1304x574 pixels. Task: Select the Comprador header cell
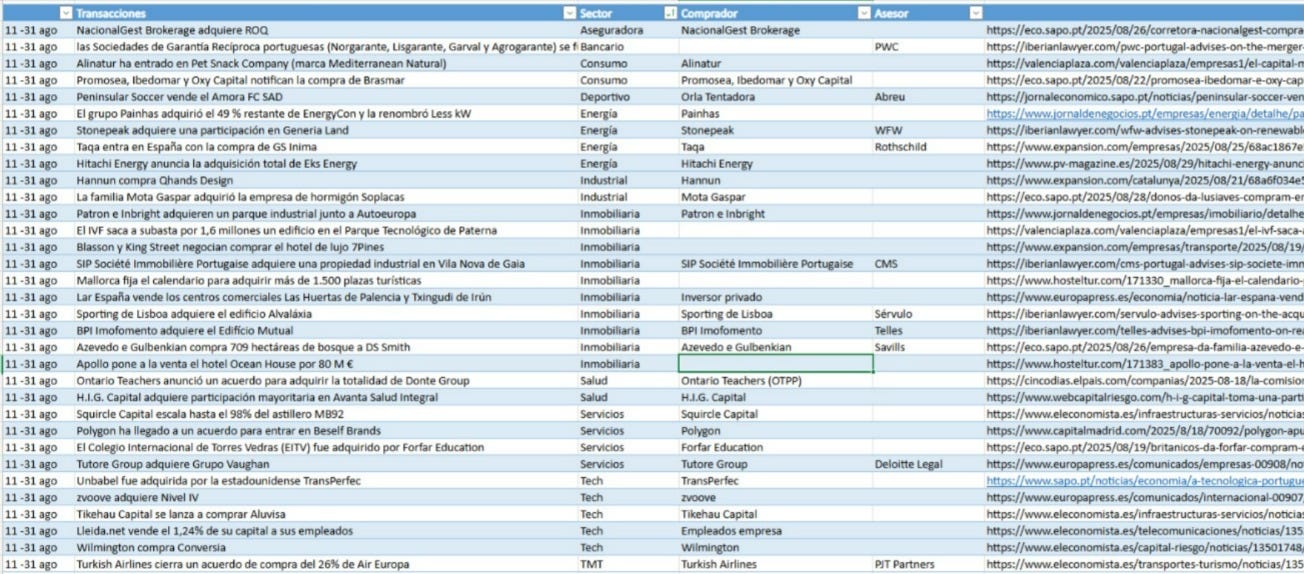pos(775,14)
